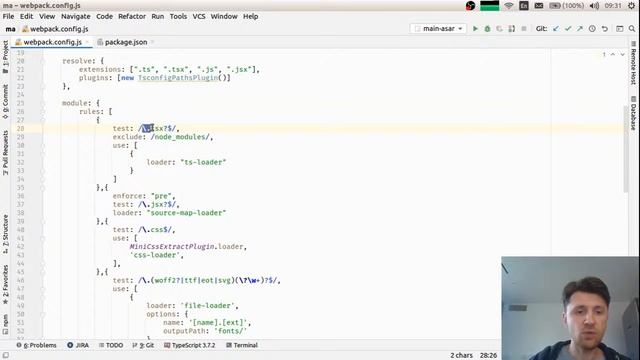Viewport: 640px width, 360px height.
Task: Show the Favorites tool window
Action: (x=5, y=284)
